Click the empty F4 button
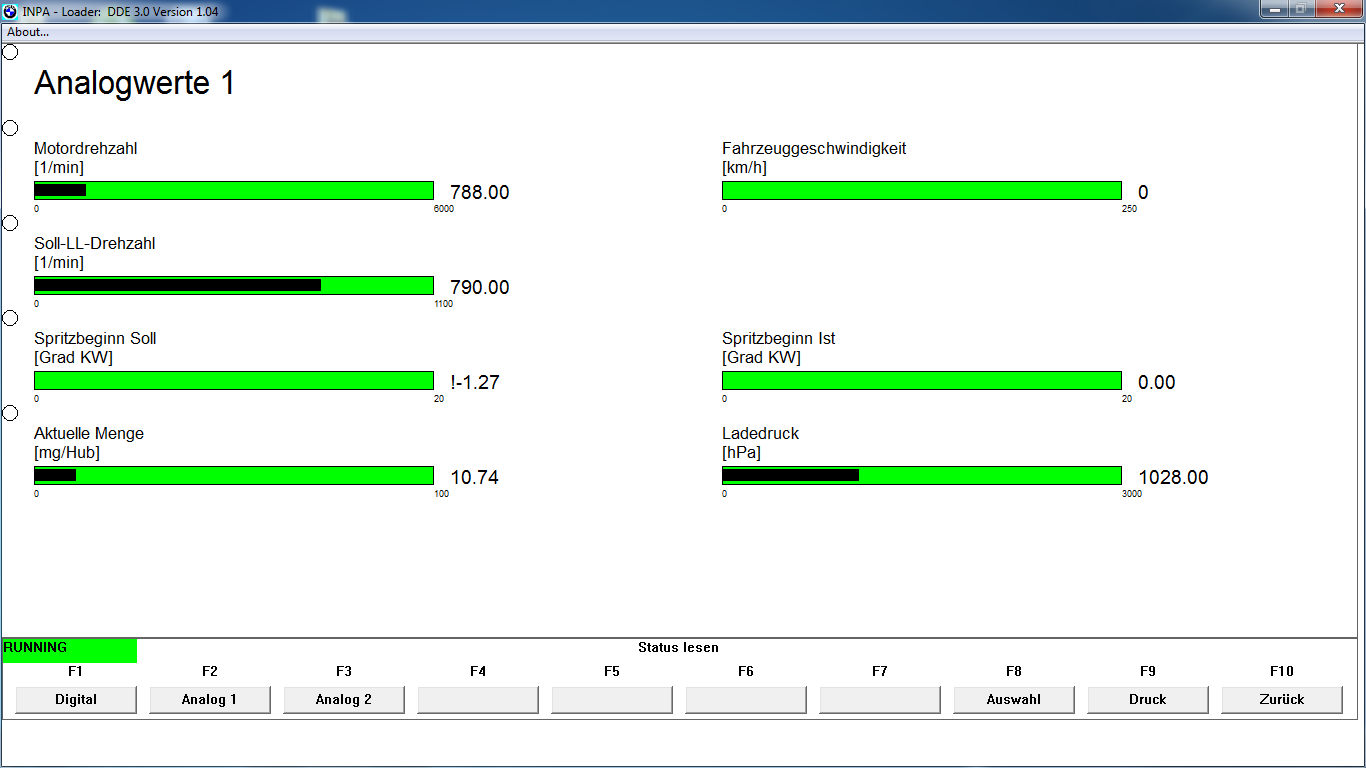The width and height of the screenshot is (1366, 768). tap(478, 700)
